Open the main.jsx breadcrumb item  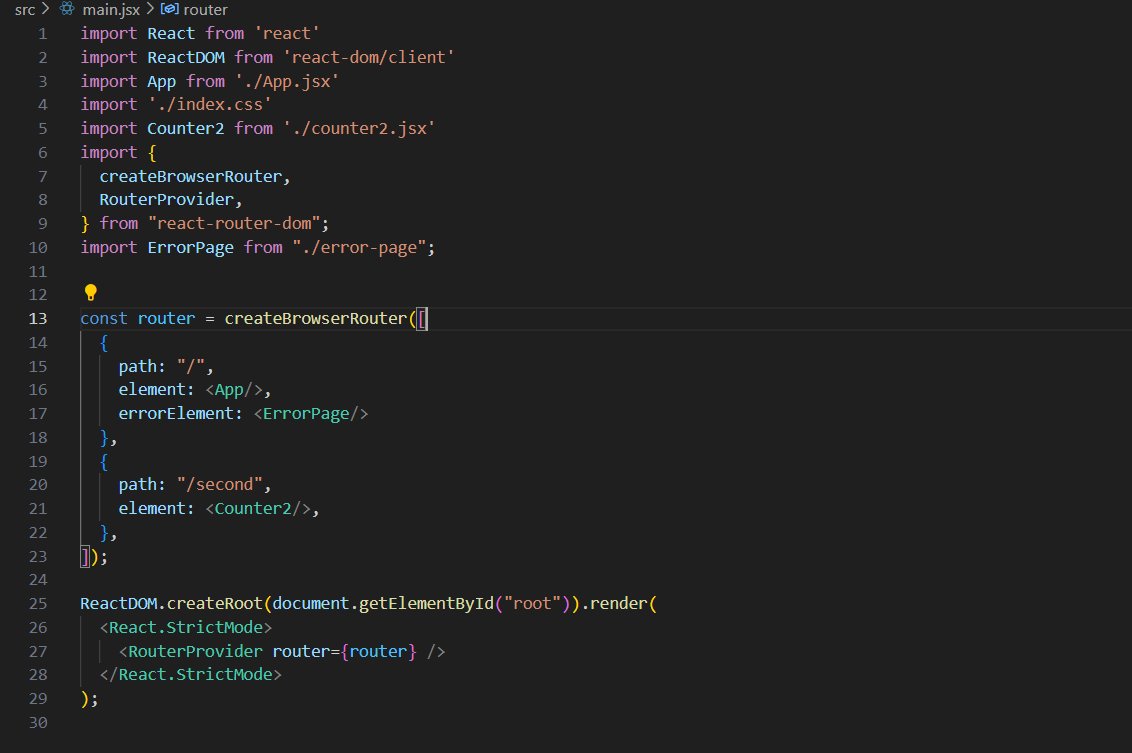coord(111,9)
